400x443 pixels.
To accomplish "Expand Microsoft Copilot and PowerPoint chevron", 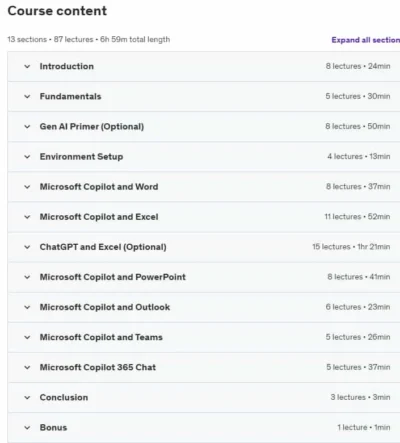I will pos(27,277).
